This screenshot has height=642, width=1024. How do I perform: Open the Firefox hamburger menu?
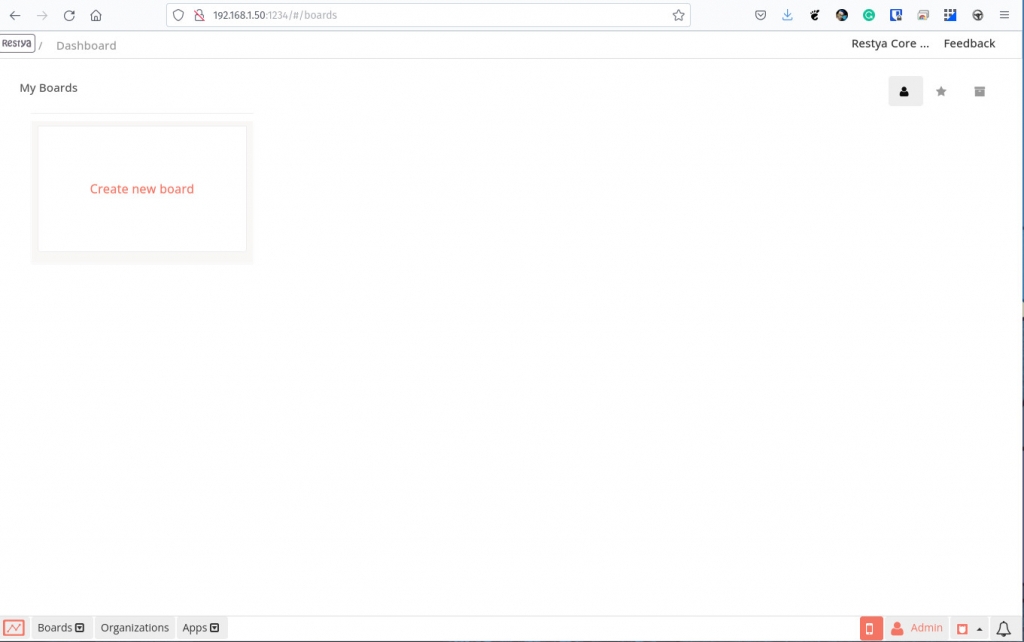tap(1004, 15)
